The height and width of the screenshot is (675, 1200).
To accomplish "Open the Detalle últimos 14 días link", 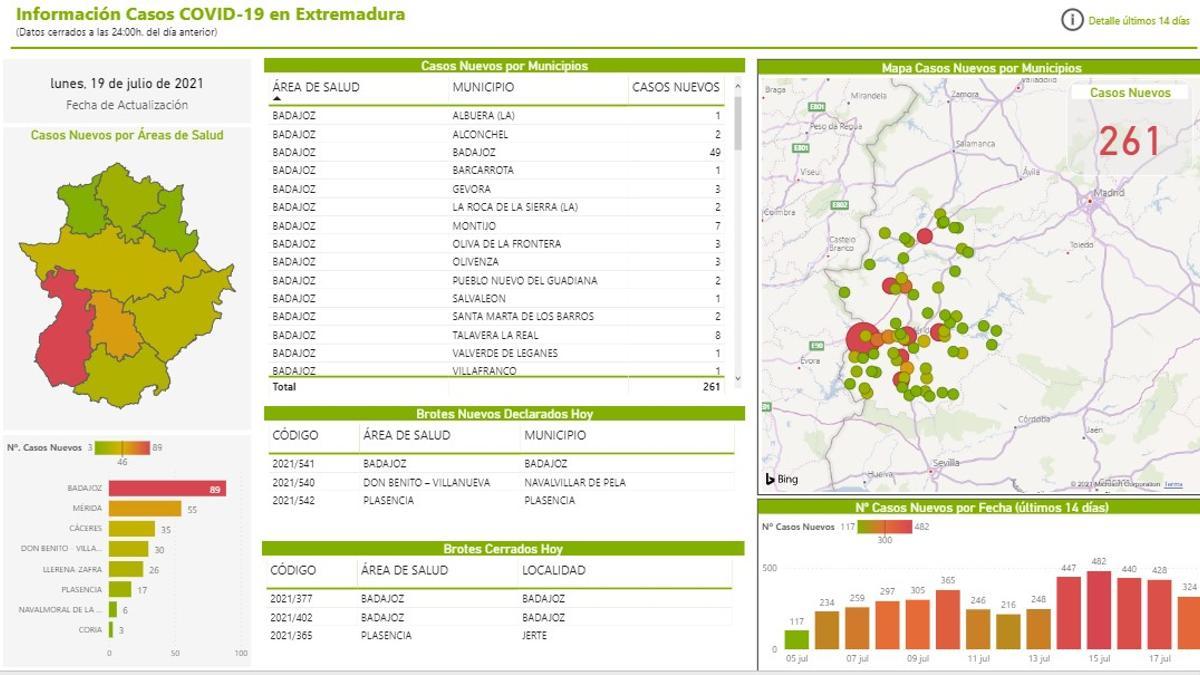I will pyautogui.click(x=1138, y=21).
